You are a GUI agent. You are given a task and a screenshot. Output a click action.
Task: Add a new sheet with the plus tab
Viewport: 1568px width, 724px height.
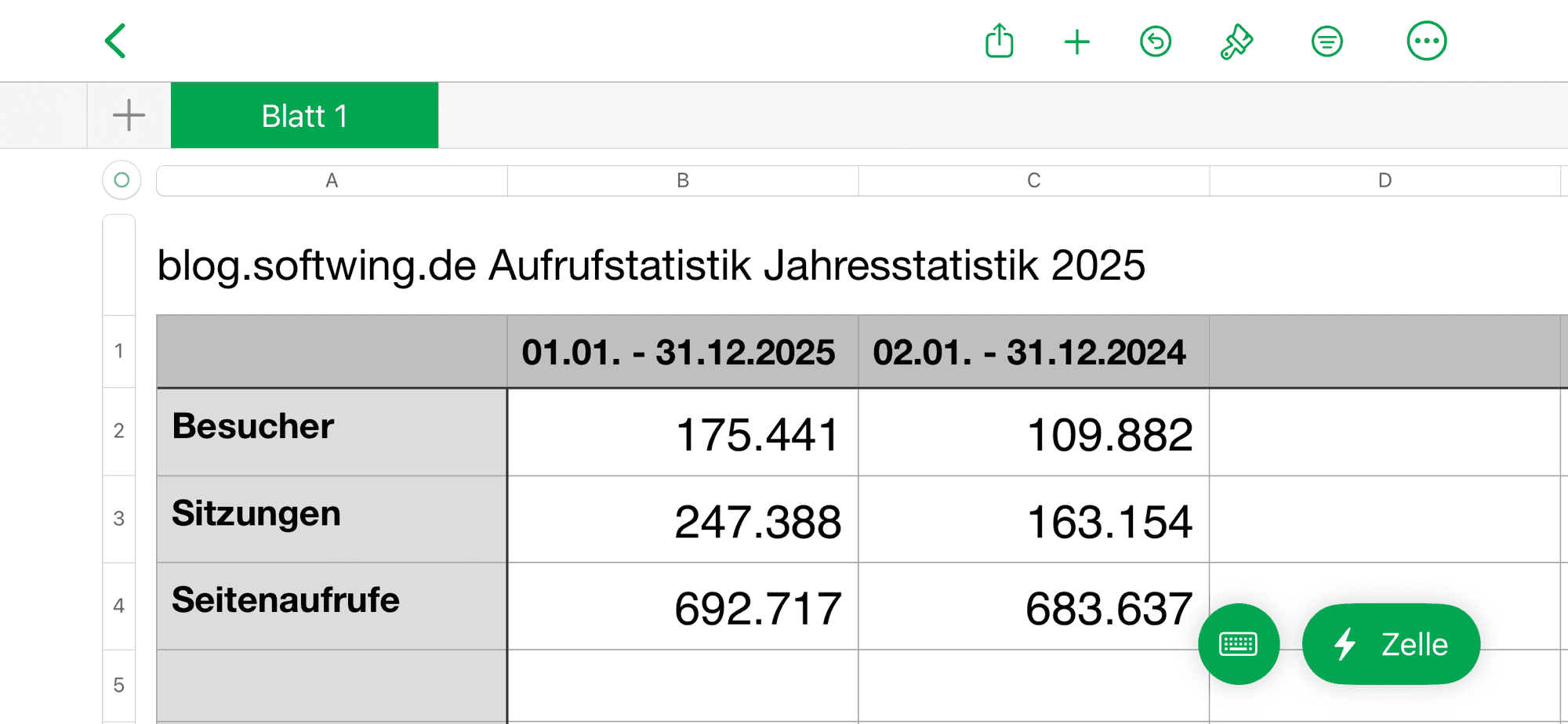(128, 115)
